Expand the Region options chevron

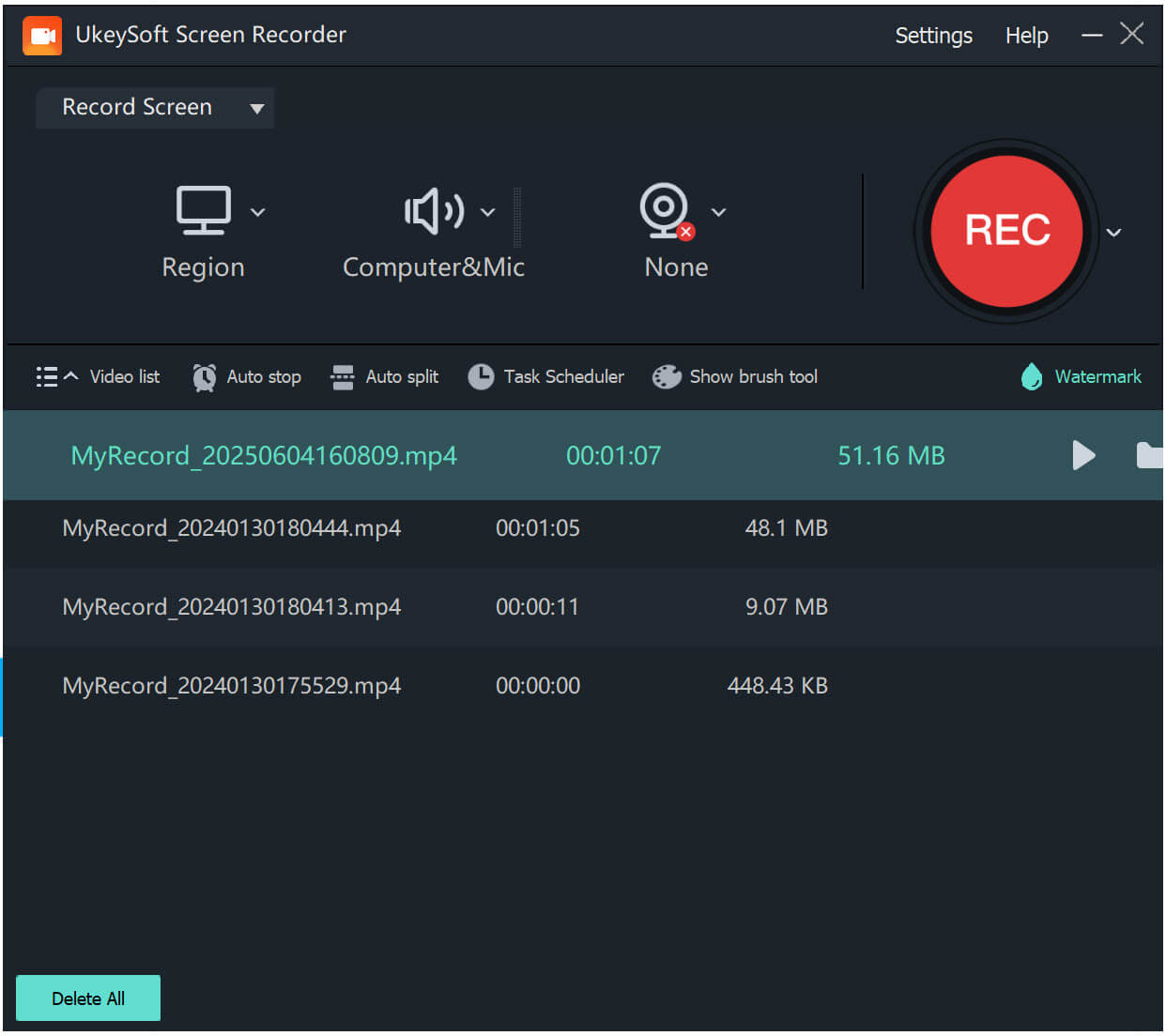[258, 212]
